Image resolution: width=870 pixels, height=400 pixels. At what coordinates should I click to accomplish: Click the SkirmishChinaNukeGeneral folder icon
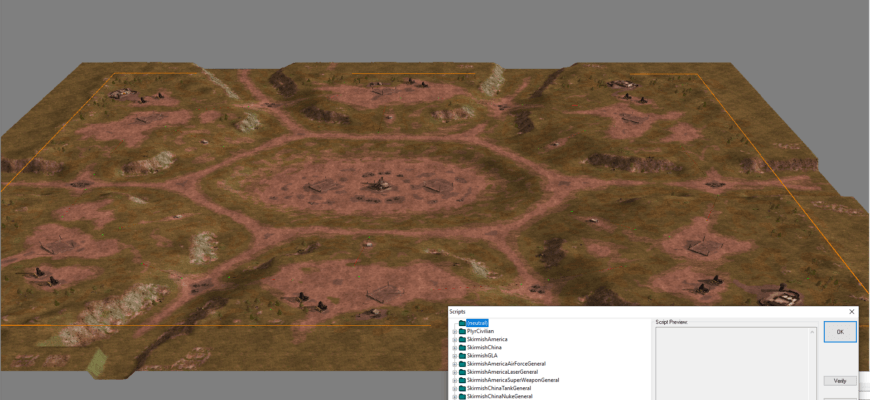pyautogui.click(x=462, y=396)
